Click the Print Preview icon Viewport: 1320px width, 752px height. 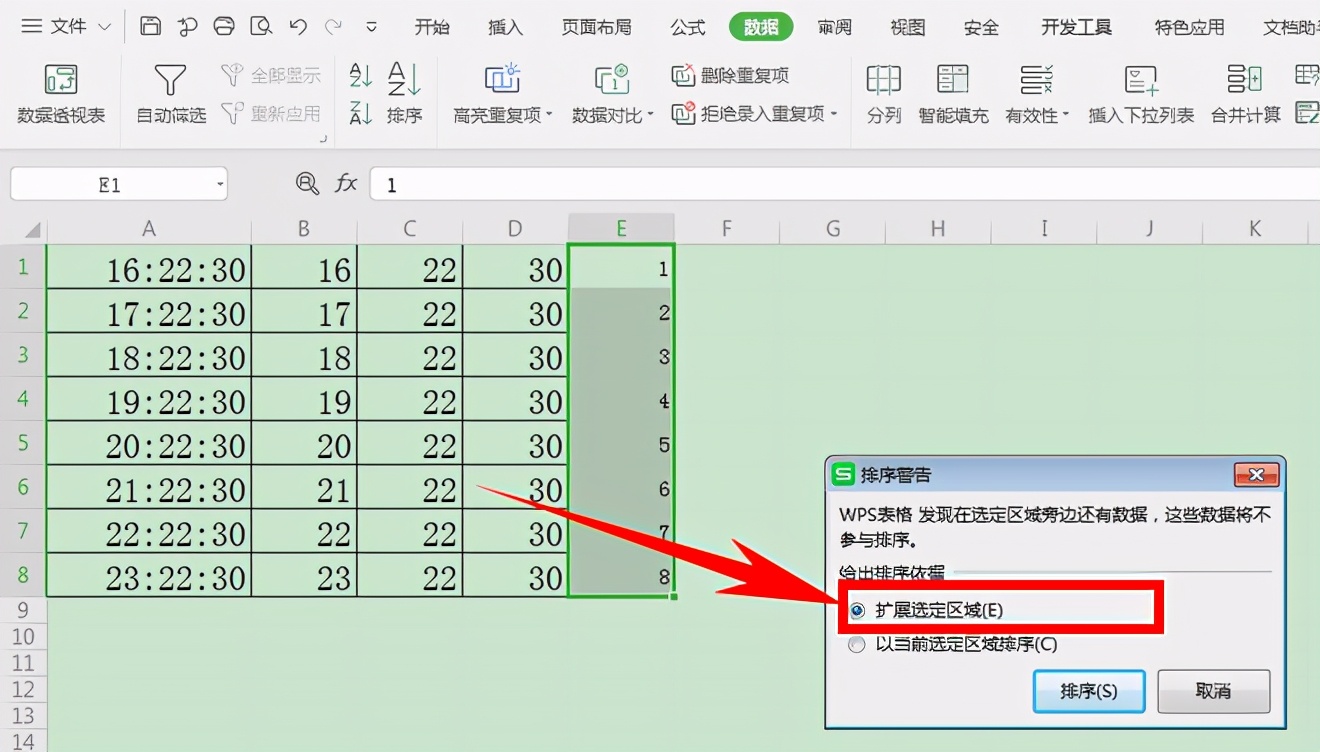(261, 27)
